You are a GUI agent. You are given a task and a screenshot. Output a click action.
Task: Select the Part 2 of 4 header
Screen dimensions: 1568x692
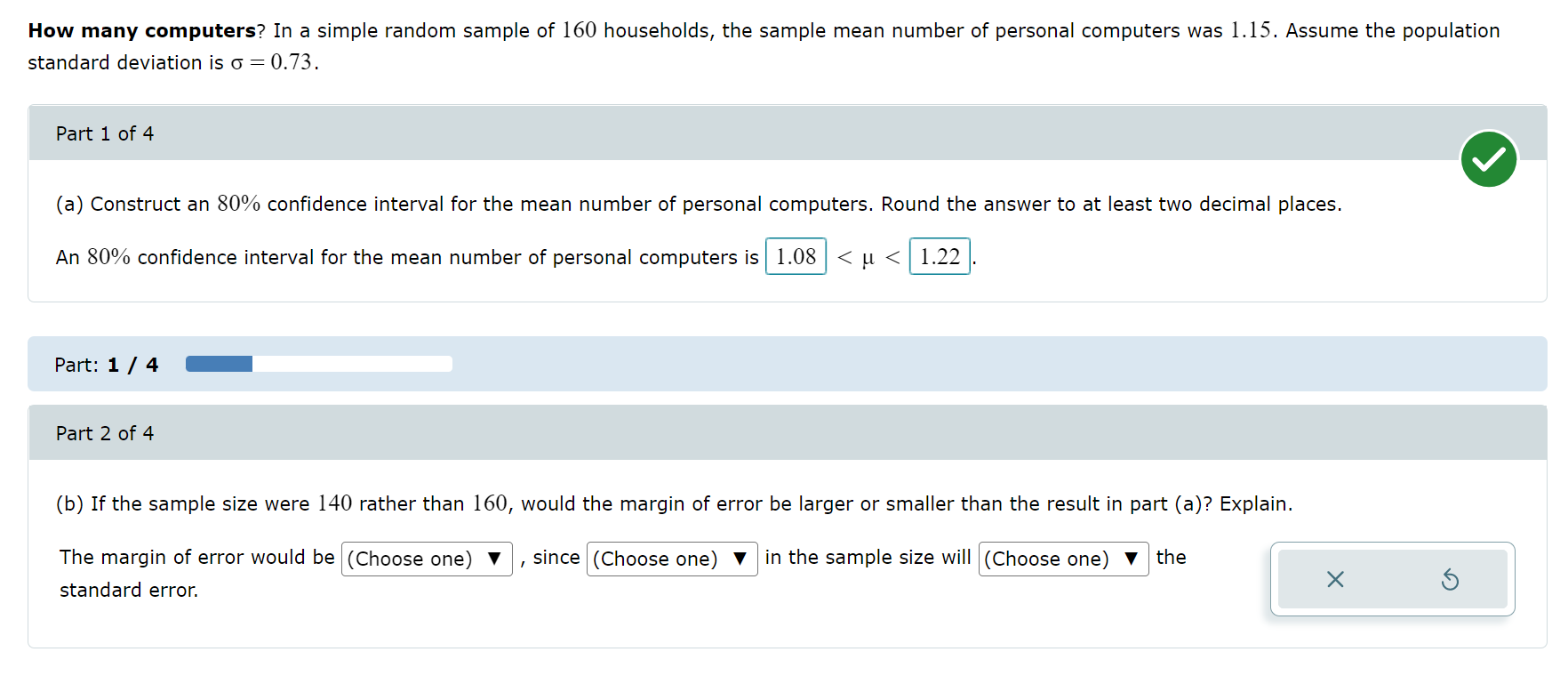104,432
